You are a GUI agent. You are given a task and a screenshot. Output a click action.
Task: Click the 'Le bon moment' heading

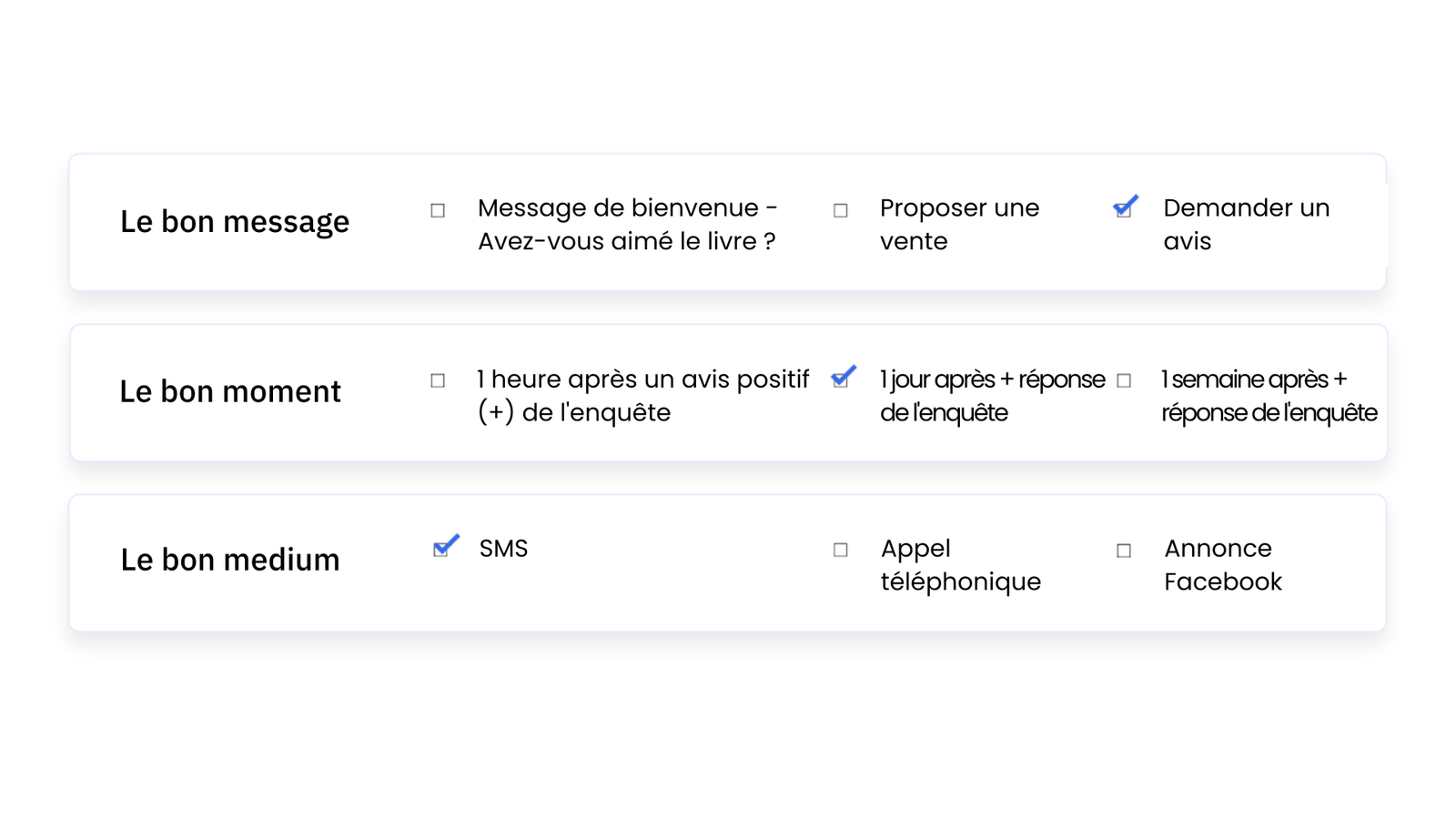[230, 392]
